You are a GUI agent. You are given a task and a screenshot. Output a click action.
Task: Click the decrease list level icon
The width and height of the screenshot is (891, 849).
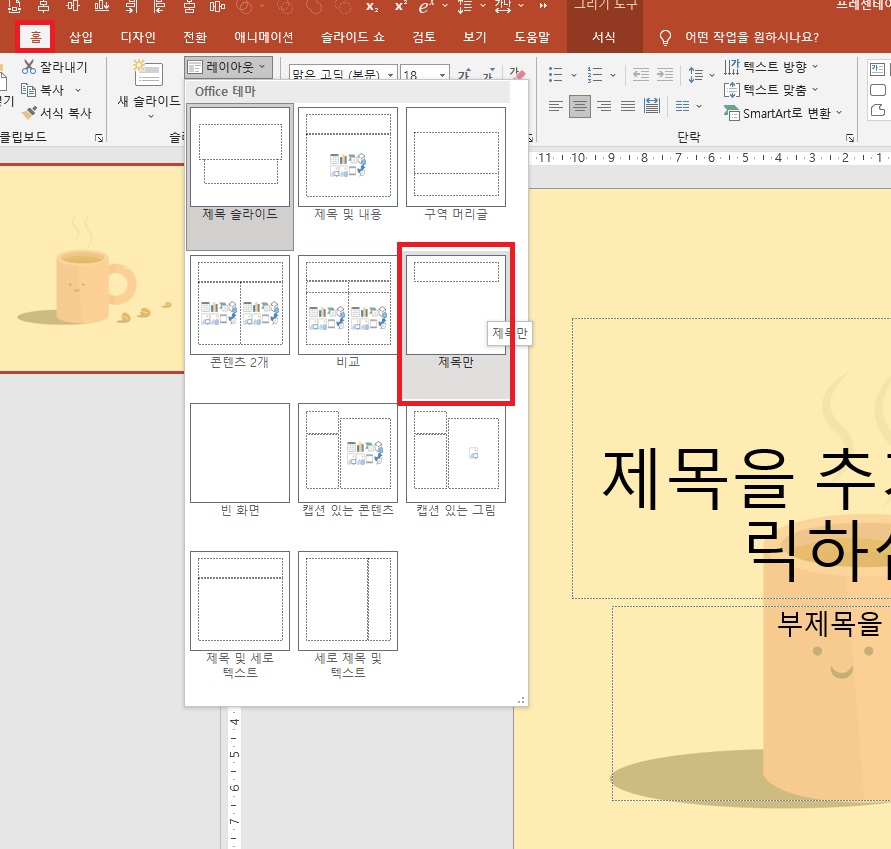[640, 74]
